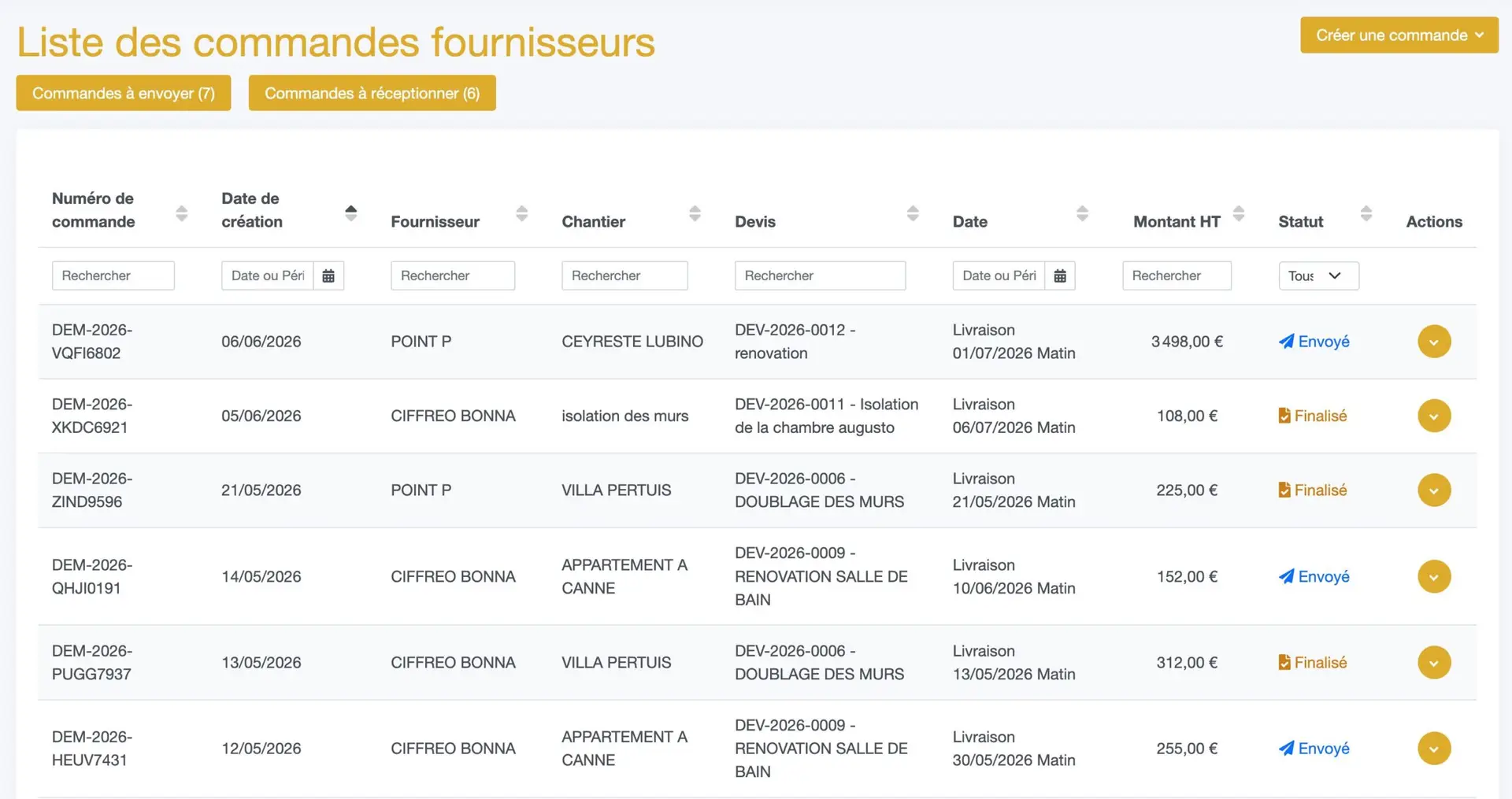
Task: Click Envoyé paper-plane icon for DEM-2026-HEUV7431
Action: click(1286, 749)
